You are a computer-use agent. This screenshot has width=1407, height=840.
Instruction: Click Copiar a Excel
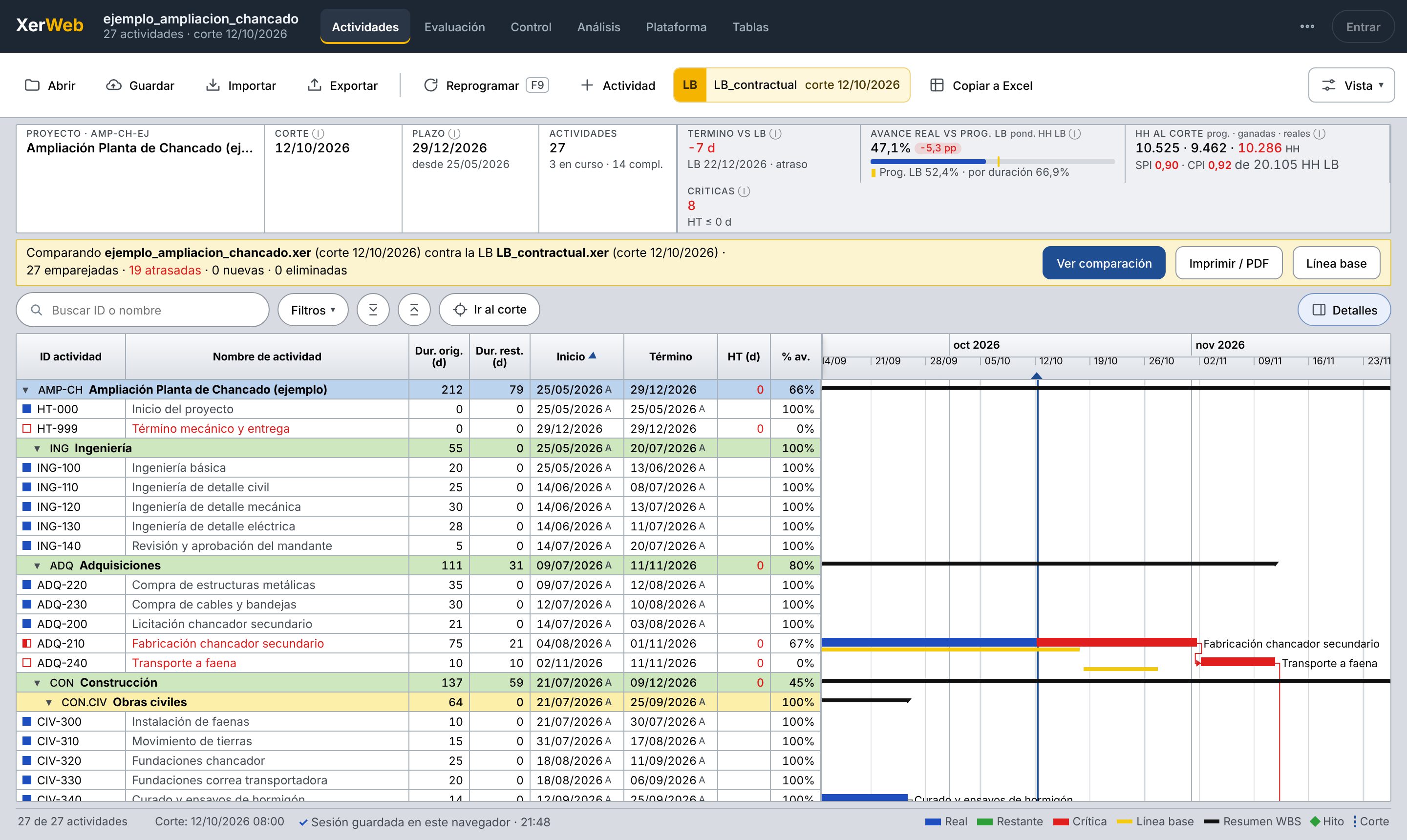981,85
